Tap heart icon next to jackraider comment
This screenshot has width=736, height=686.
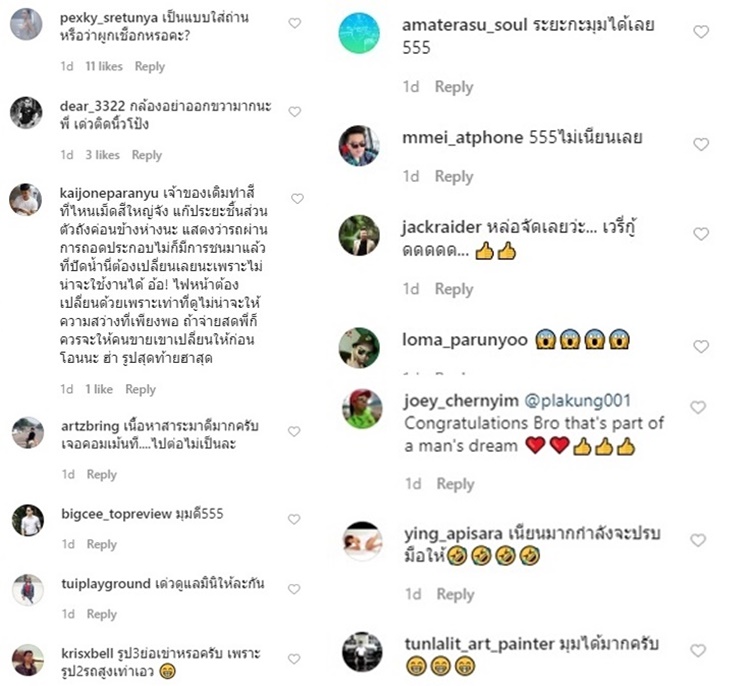701,234
